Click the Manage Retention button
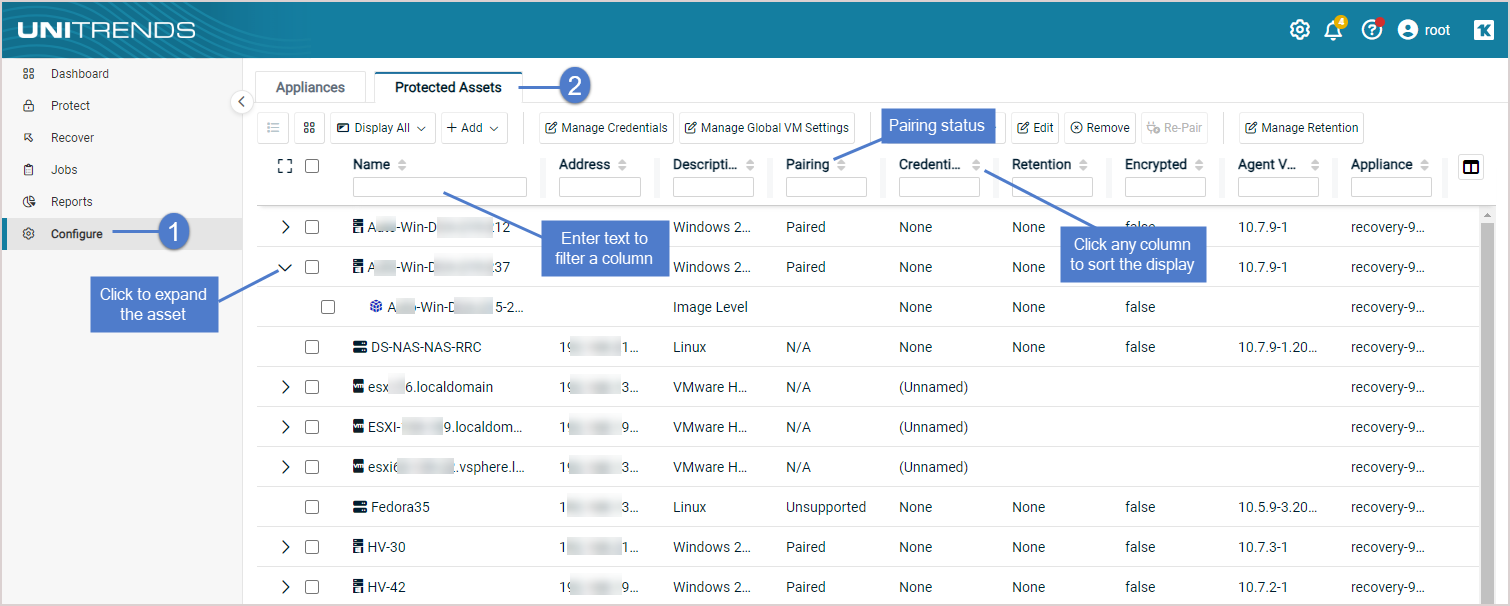The height and width of the screenshot is (606, 1510). coord(1301,128)
